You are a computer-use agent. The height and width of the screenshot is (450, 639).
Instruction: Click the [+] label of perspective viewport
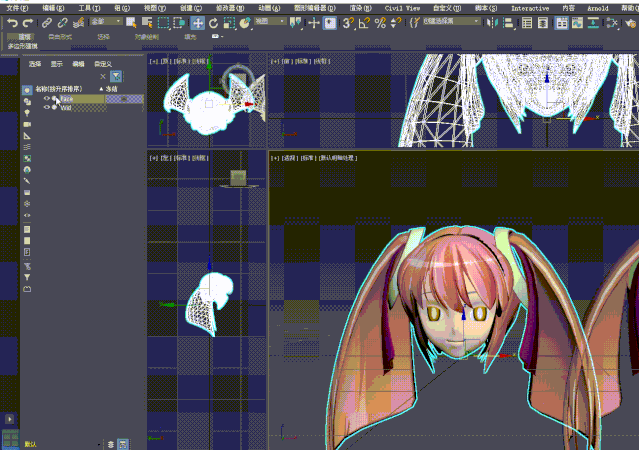(x=275, y=158)
